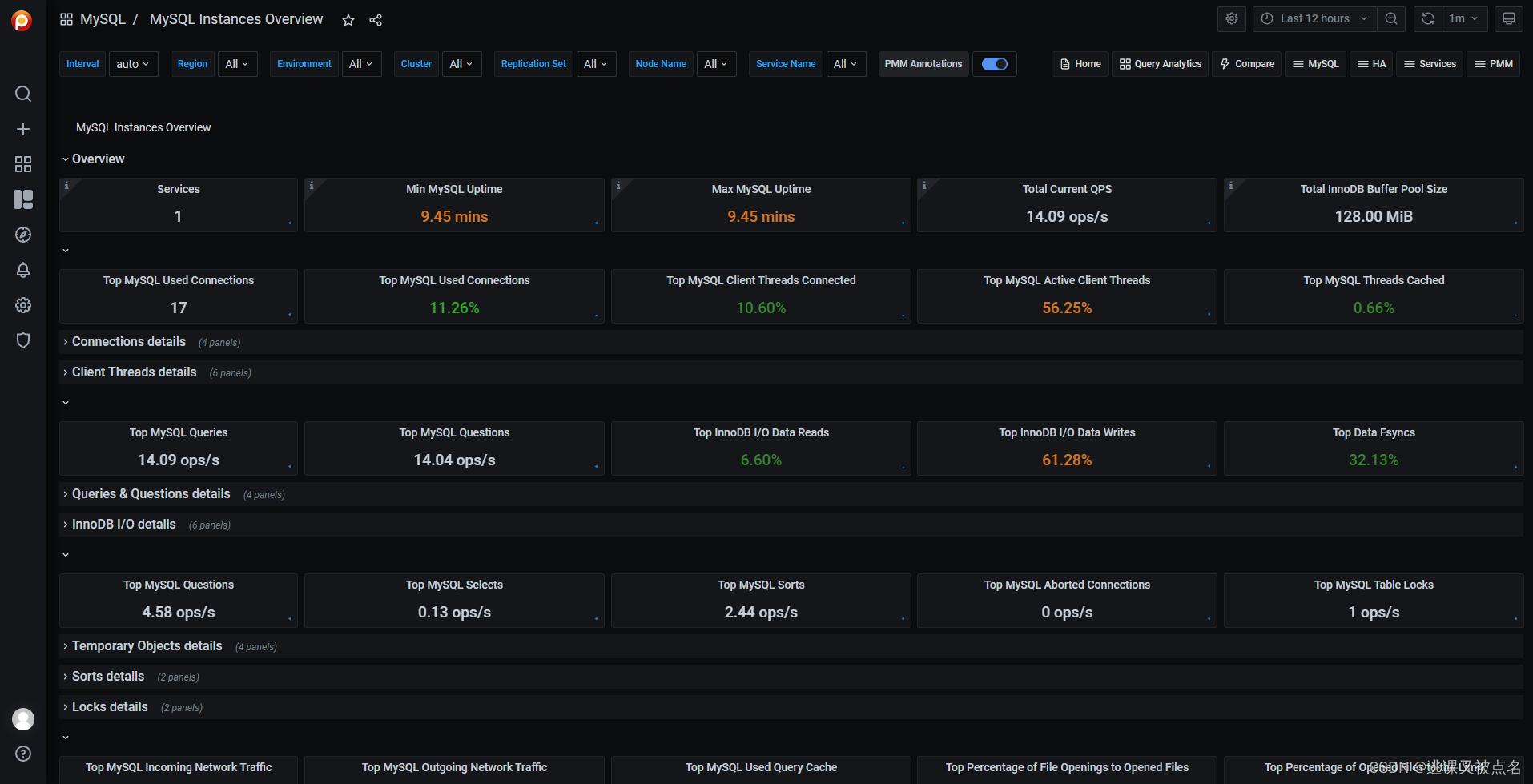Click info icon on Services panel
The height and width of the screenshot is (784, 1533).
point(66,185)
